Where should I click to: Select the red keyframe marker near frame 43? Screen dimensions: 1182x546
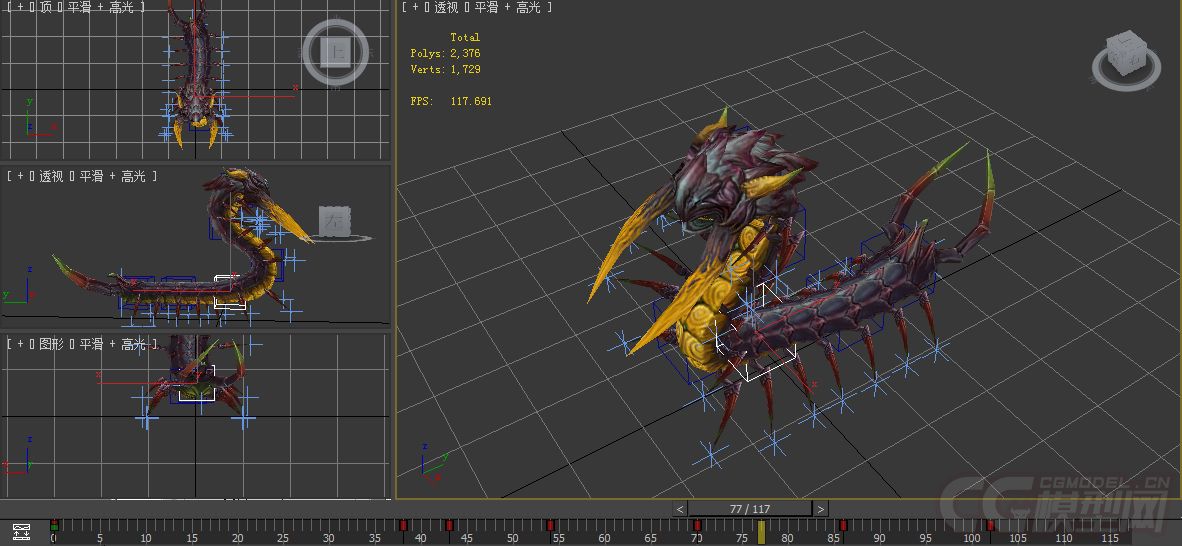pyautogui.click(x=449, y=525)
